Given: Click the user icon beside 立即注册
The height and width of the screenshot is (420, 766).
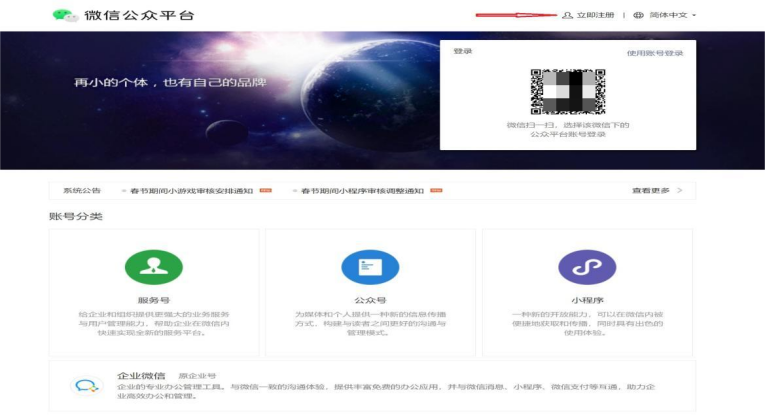Looking at the screenshot, I should 567,15.
